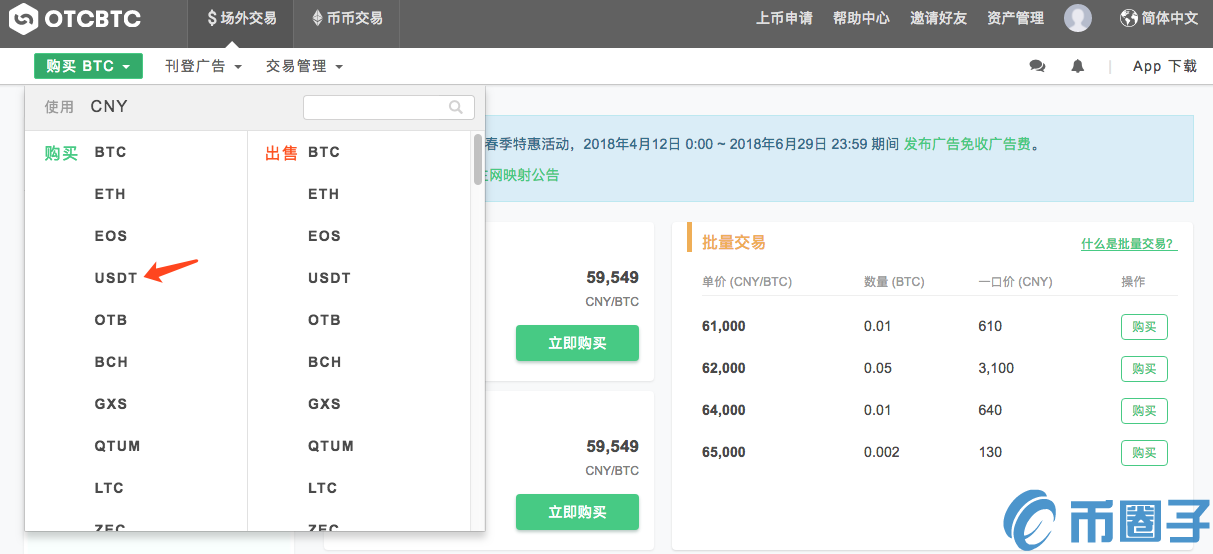Click the globe language icon

point(1129,18)
